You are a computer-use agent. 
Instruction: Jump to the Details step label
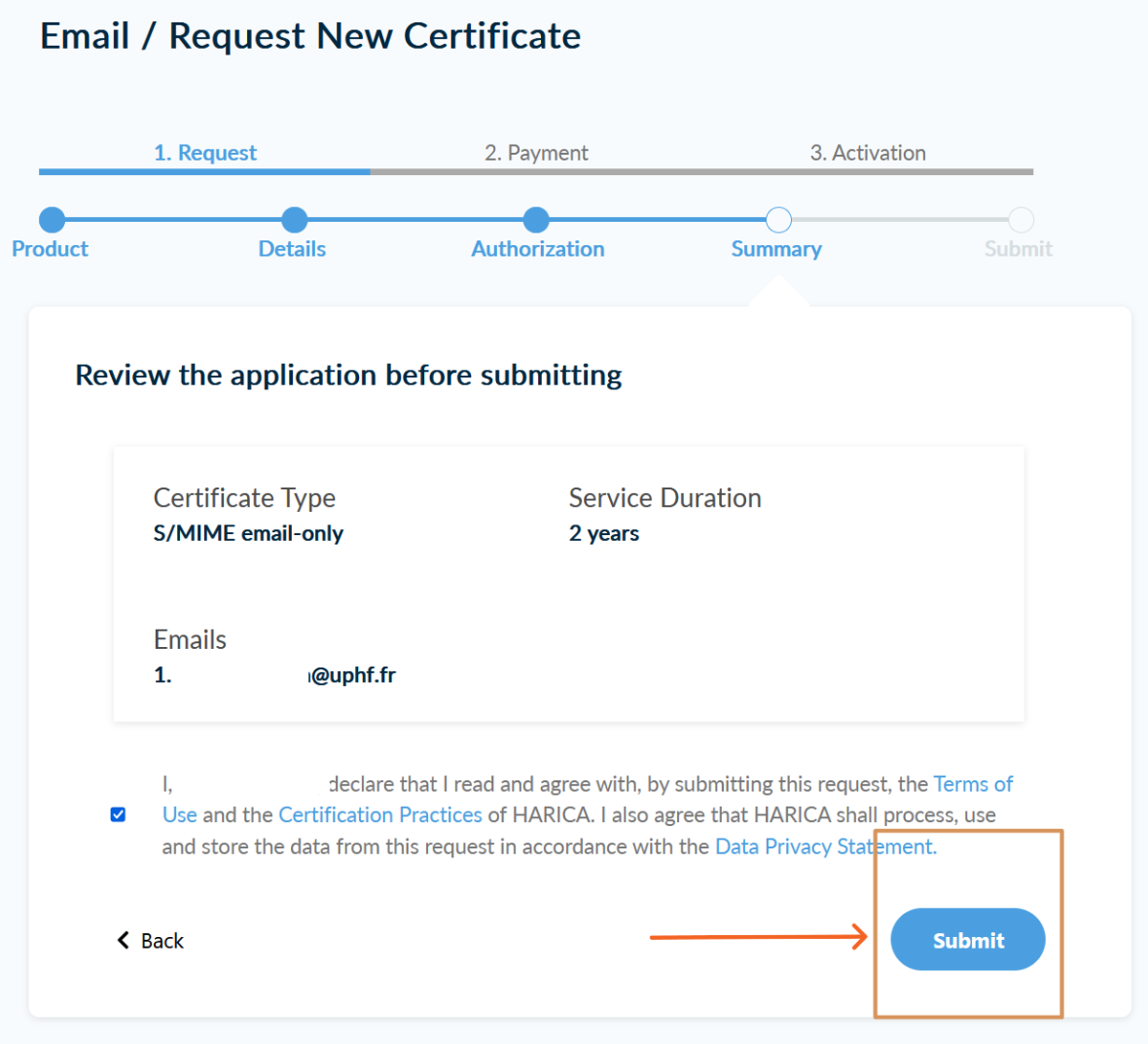[292, 249]
